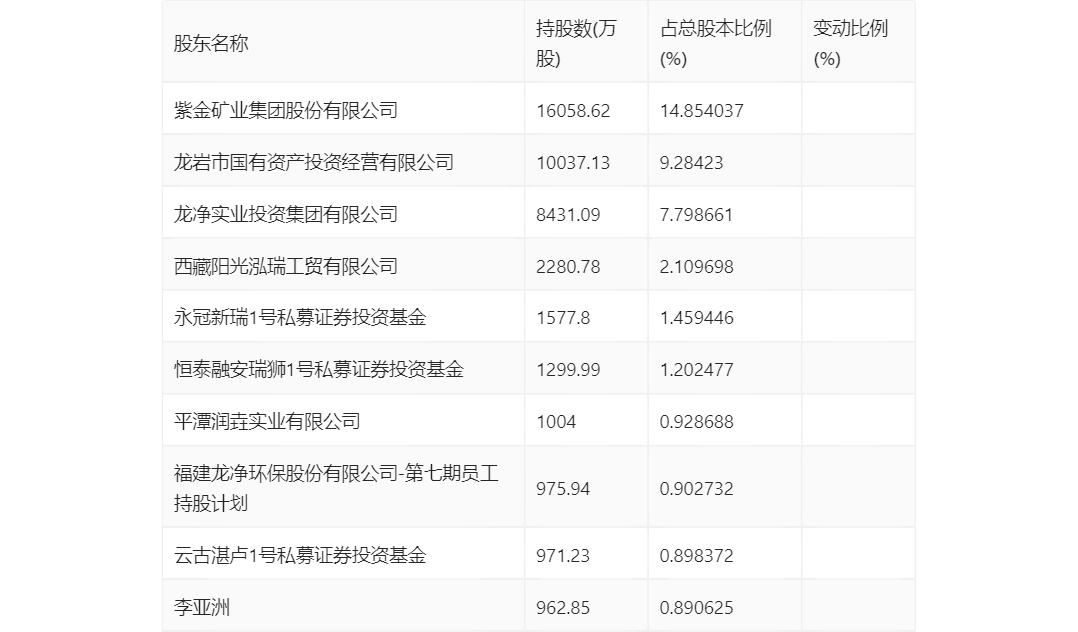
Task: Select 云古湛卢1号私募证券投资基金 row name
Action: (x=300, y=555)
